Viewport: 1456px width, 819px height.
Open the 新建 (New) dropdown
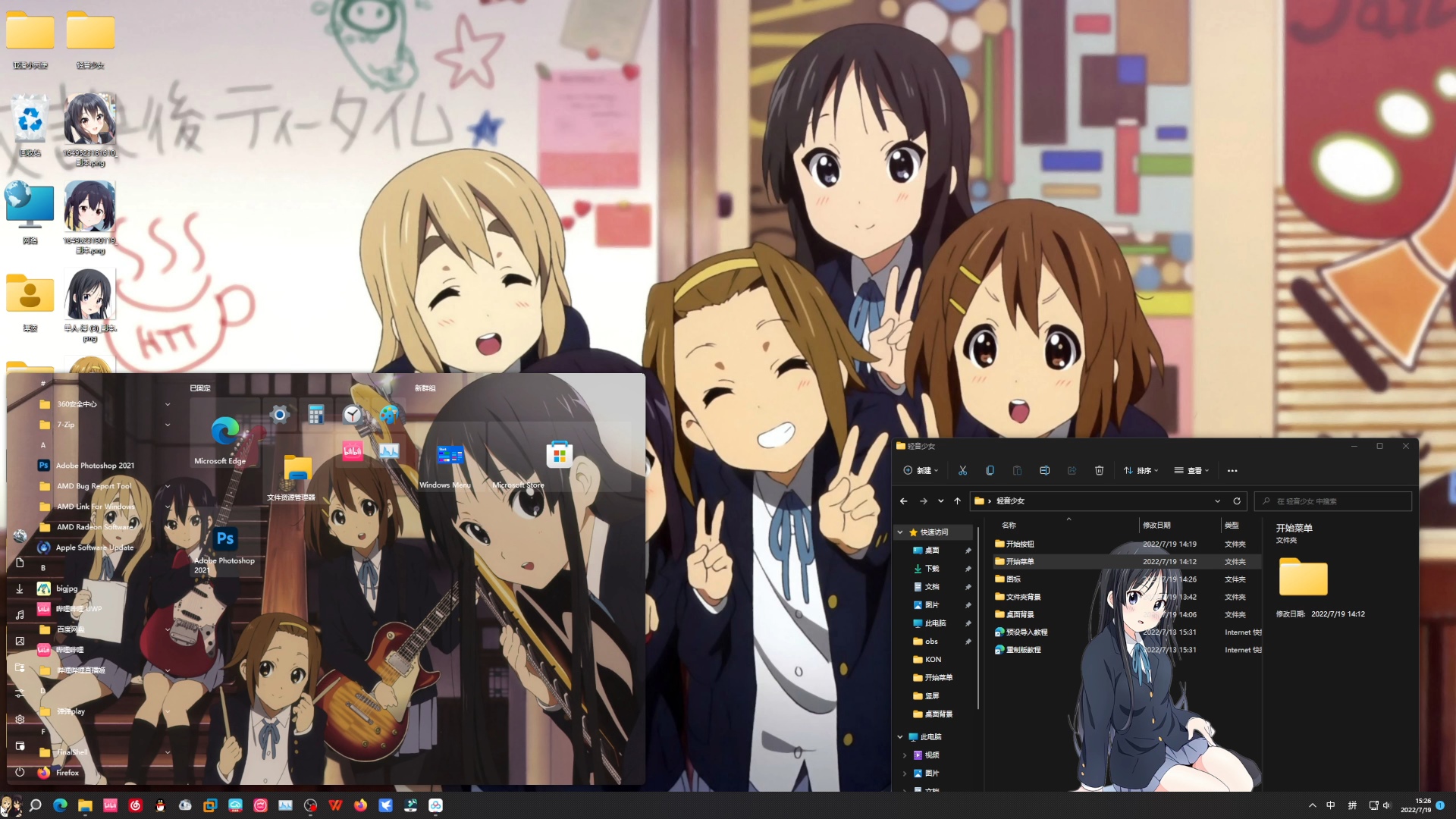click(x=921, y=471)
